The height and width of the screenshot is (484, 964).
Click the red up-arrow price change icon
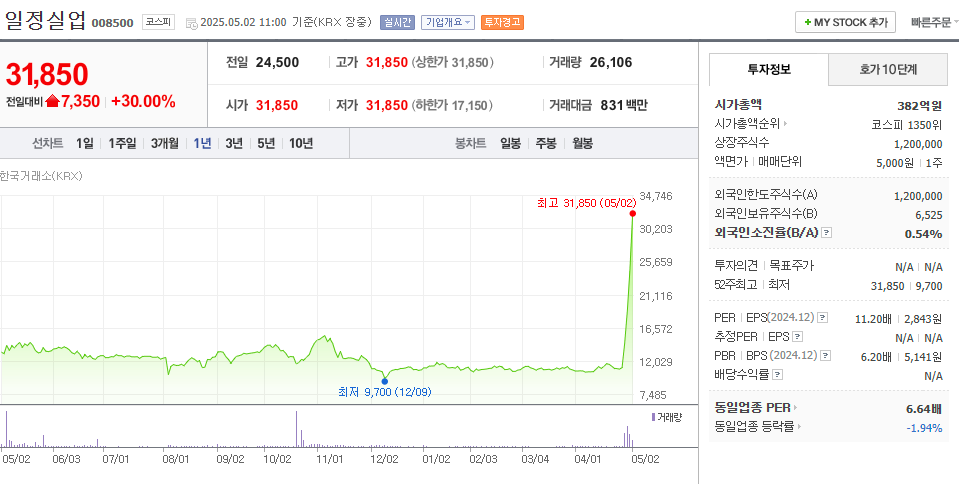tap(52, 101)
